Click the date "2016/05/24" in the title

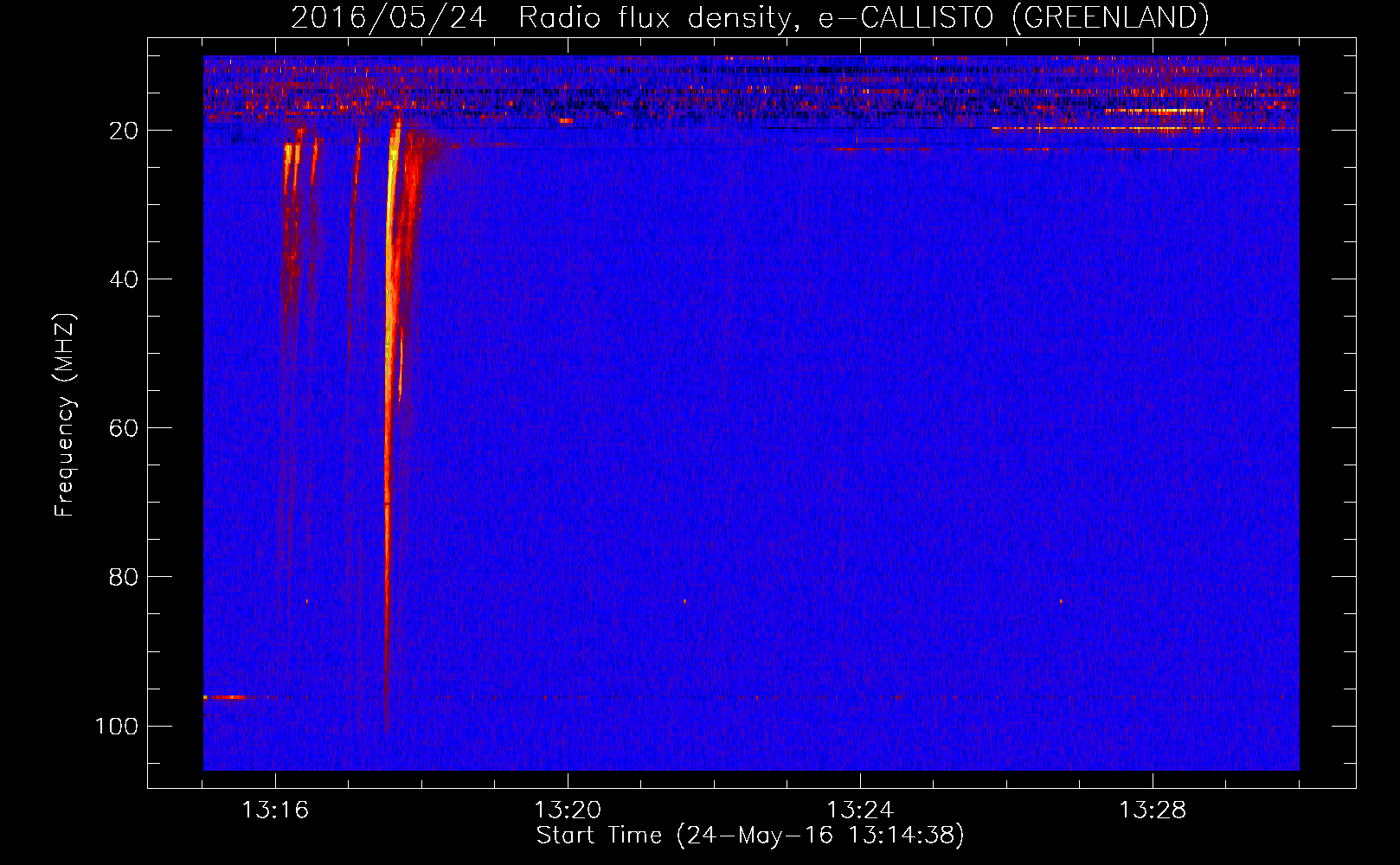click(389, 17)
